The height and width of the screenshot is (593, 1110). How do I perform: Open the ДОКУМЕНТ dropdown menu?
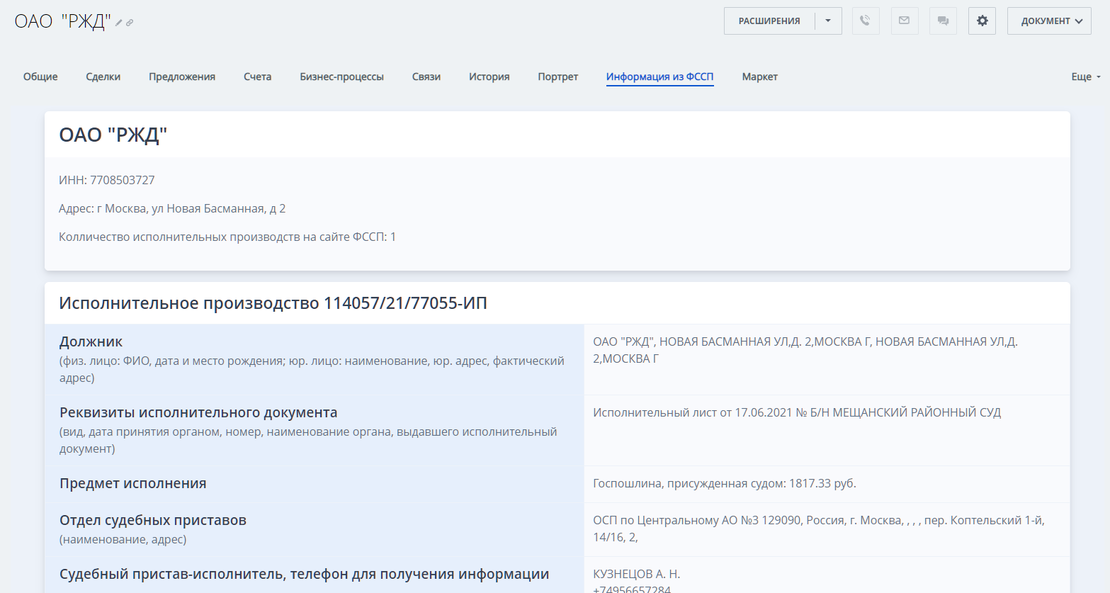tap(1048, 20)
